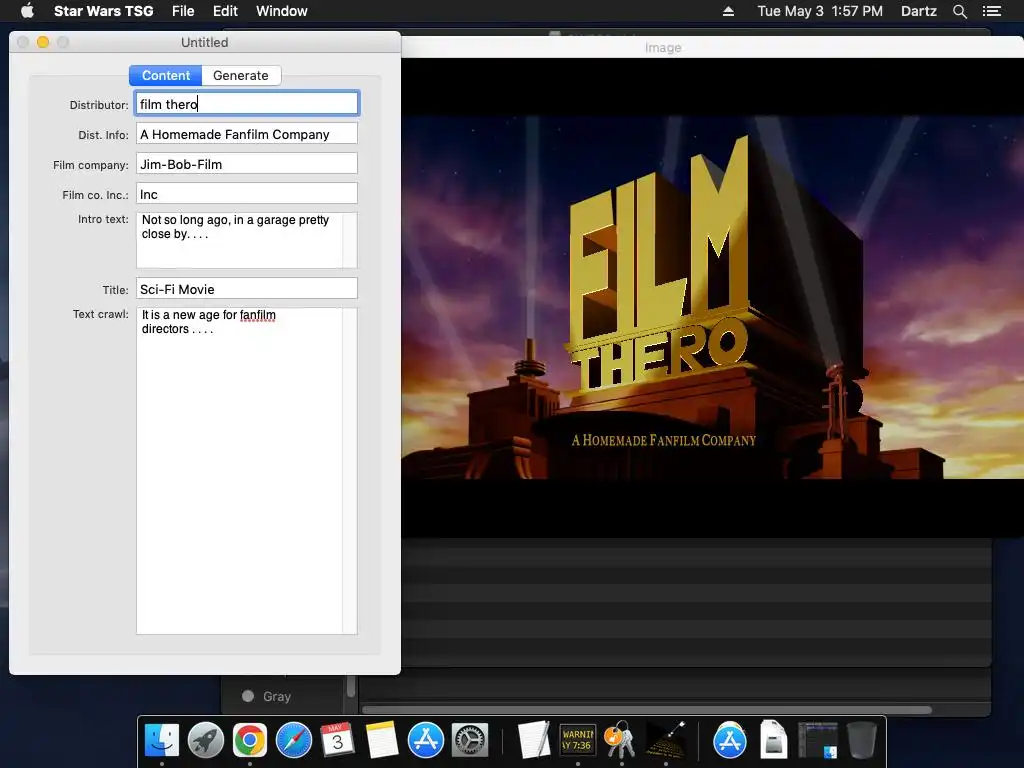Screen dimensions: 1024x768
Task: Open Spotlight search magnifier in menu bar
Action: coord(959,11)
